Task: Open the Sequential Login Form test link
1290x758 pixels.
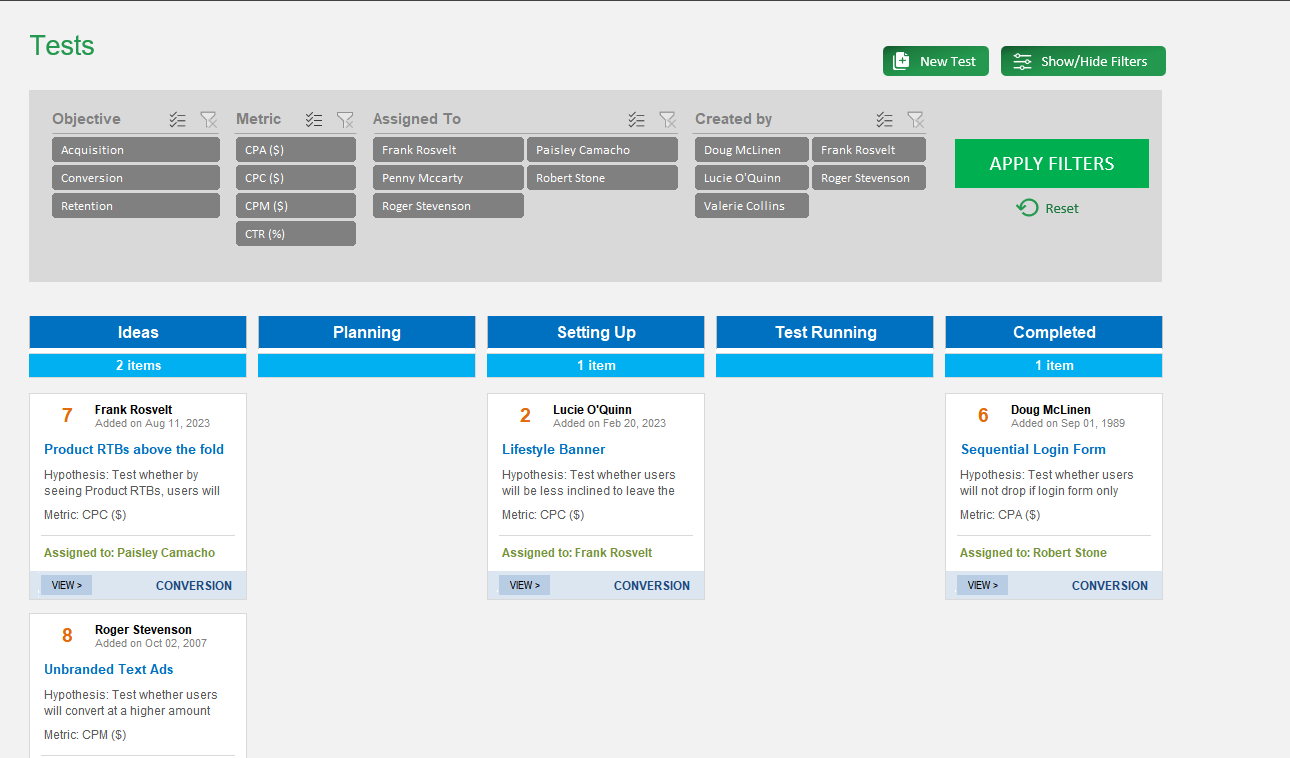Action: 1033,449
